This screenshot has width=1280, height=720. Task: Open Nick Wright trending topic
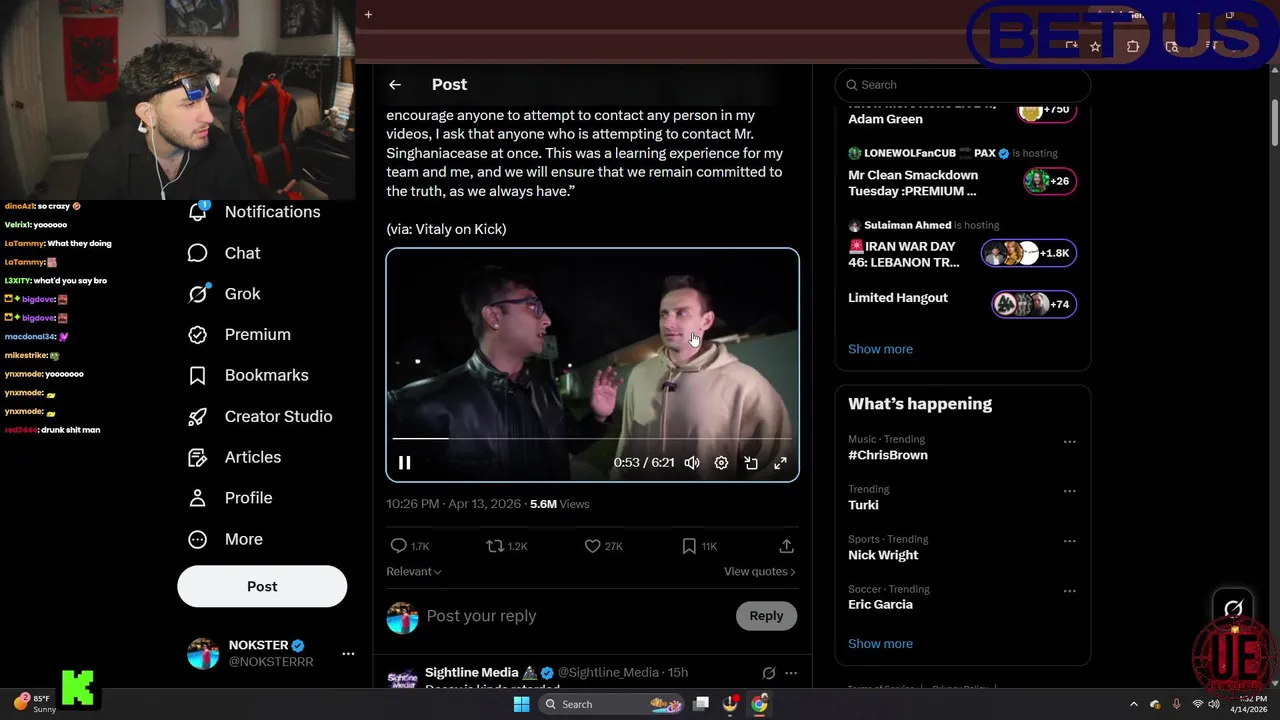click(883, 555)
